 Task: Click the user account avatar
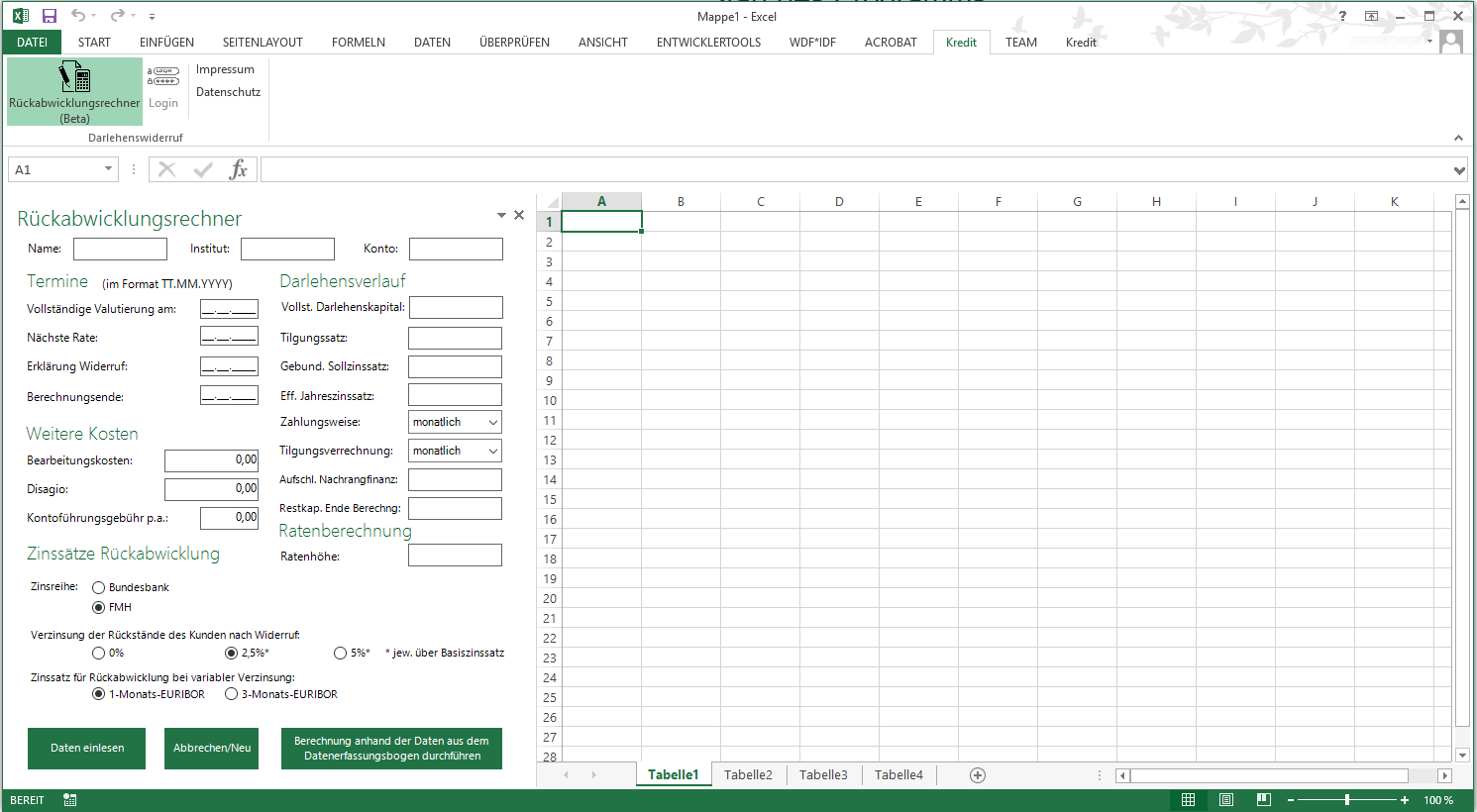coord(1451,43)
